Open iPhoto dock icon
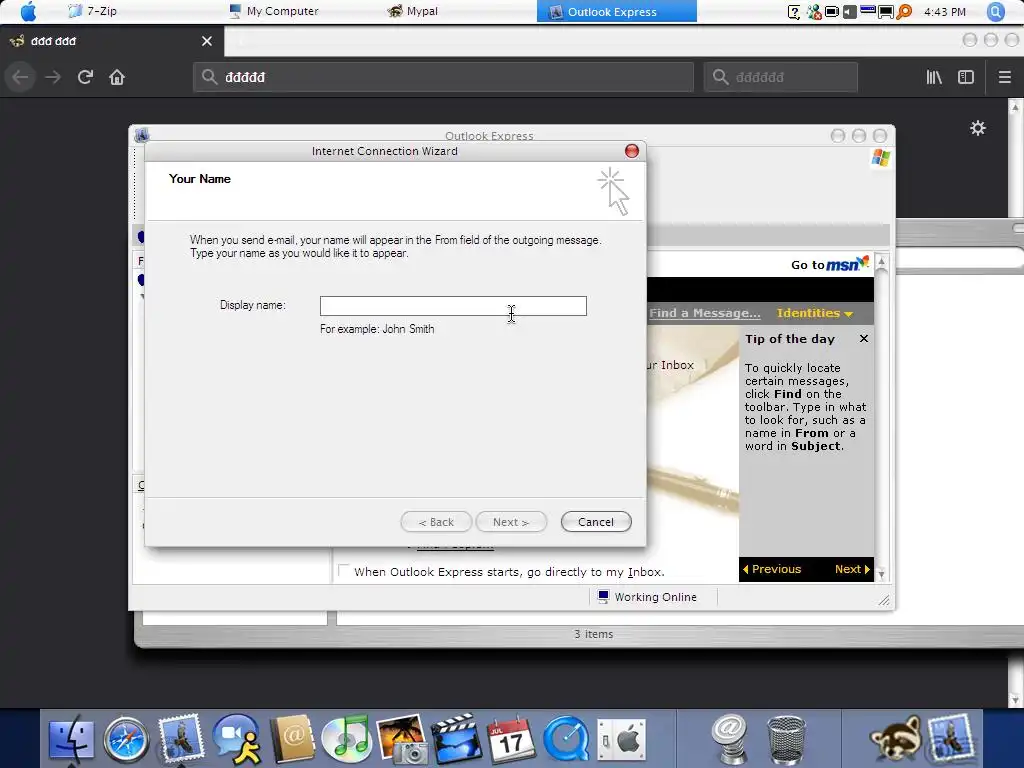This screenshot has height=768, width=1024. (402, 739)
